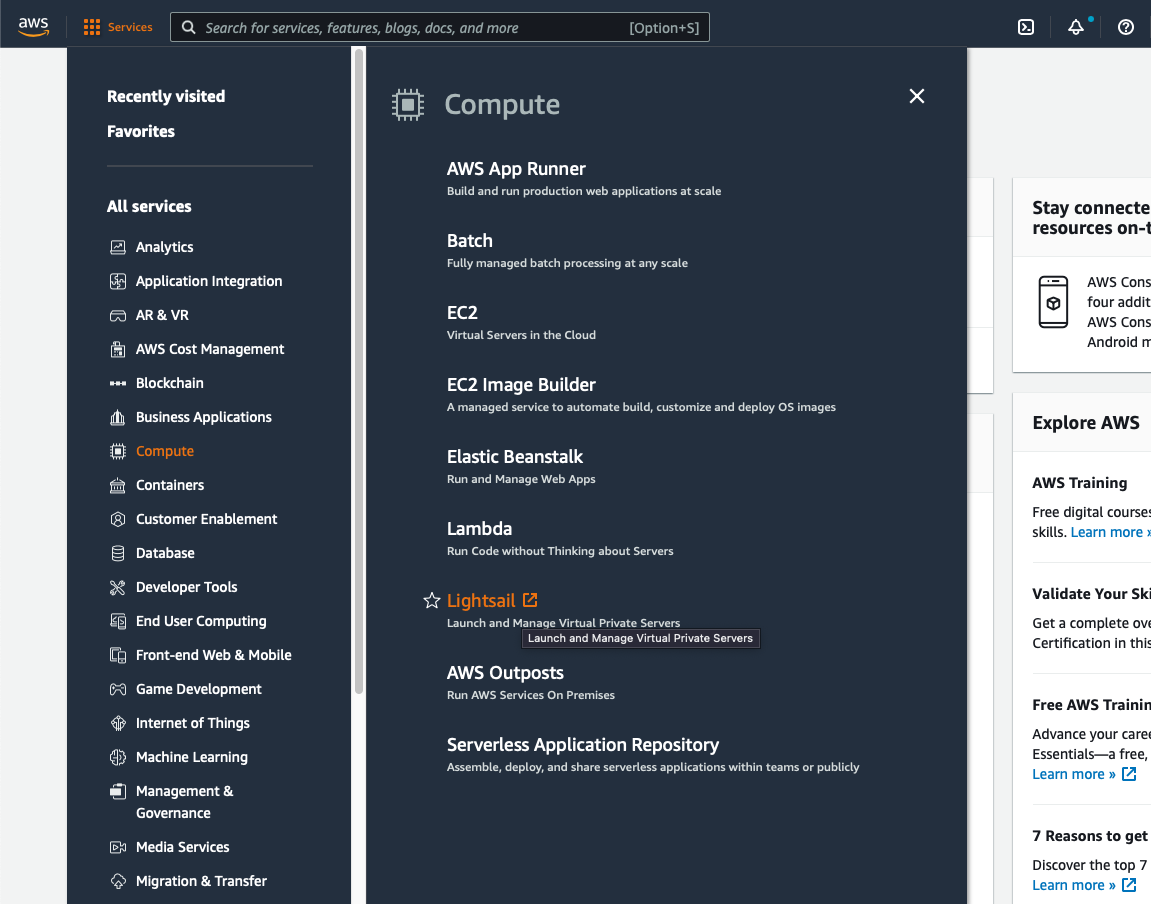
Task: Select Machine Learning category
Action: click(192, 757)
